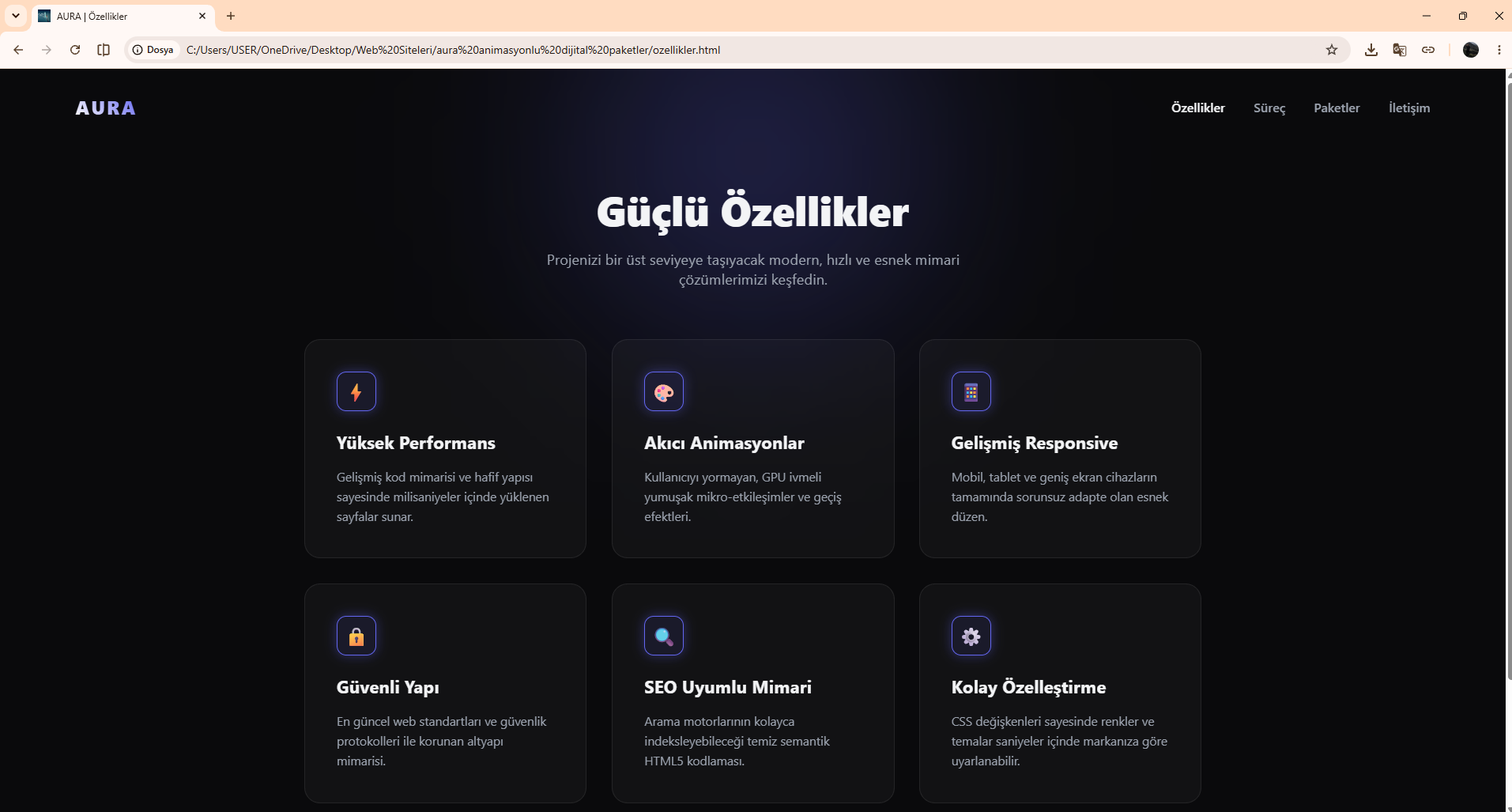This screenshot has height=812, width=1512.
Task: Click the magnifier icon for SEO Uyumlu Mimari
Action: click(x=664, y=636)
